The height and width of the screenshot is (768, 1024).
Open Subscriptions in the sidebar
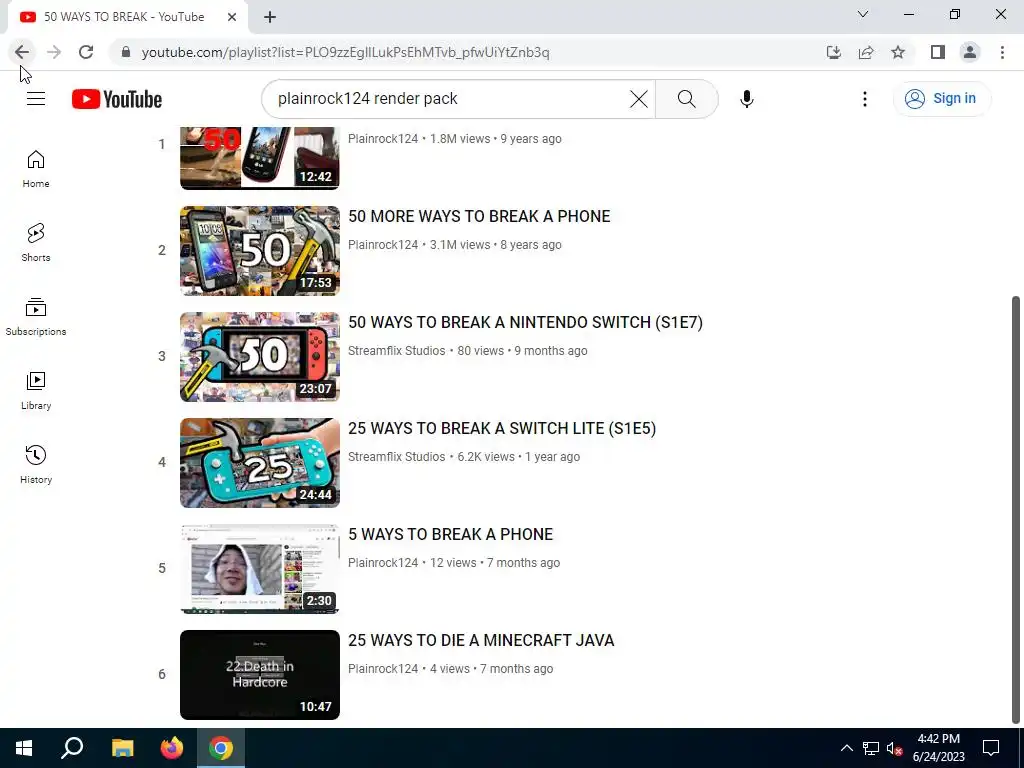coord(36,317)
